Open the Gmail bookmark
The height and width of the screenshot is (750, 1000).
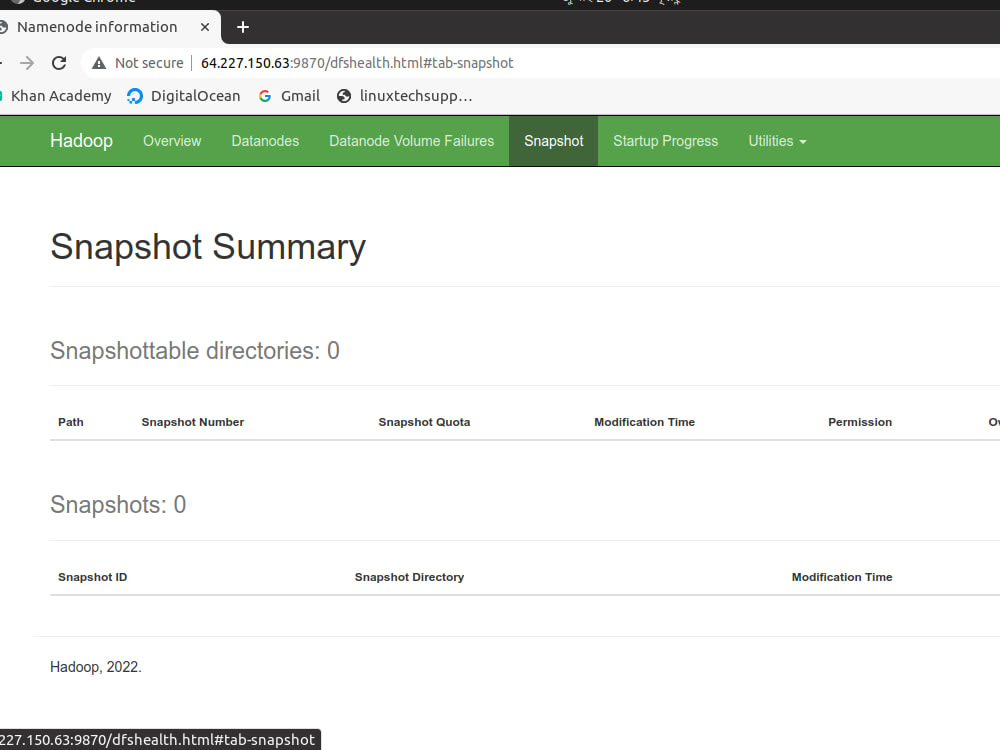pyautogui.click(x=289, y=96)
